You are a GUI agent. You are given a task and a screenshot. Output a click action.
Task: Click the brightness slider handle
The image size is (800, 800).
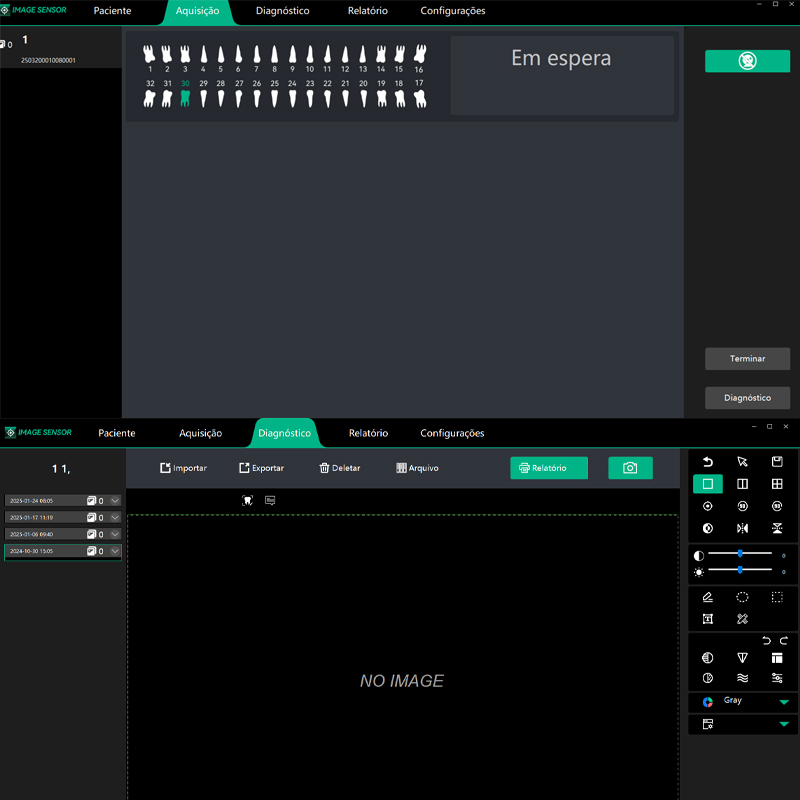click(x=740, y=570)
